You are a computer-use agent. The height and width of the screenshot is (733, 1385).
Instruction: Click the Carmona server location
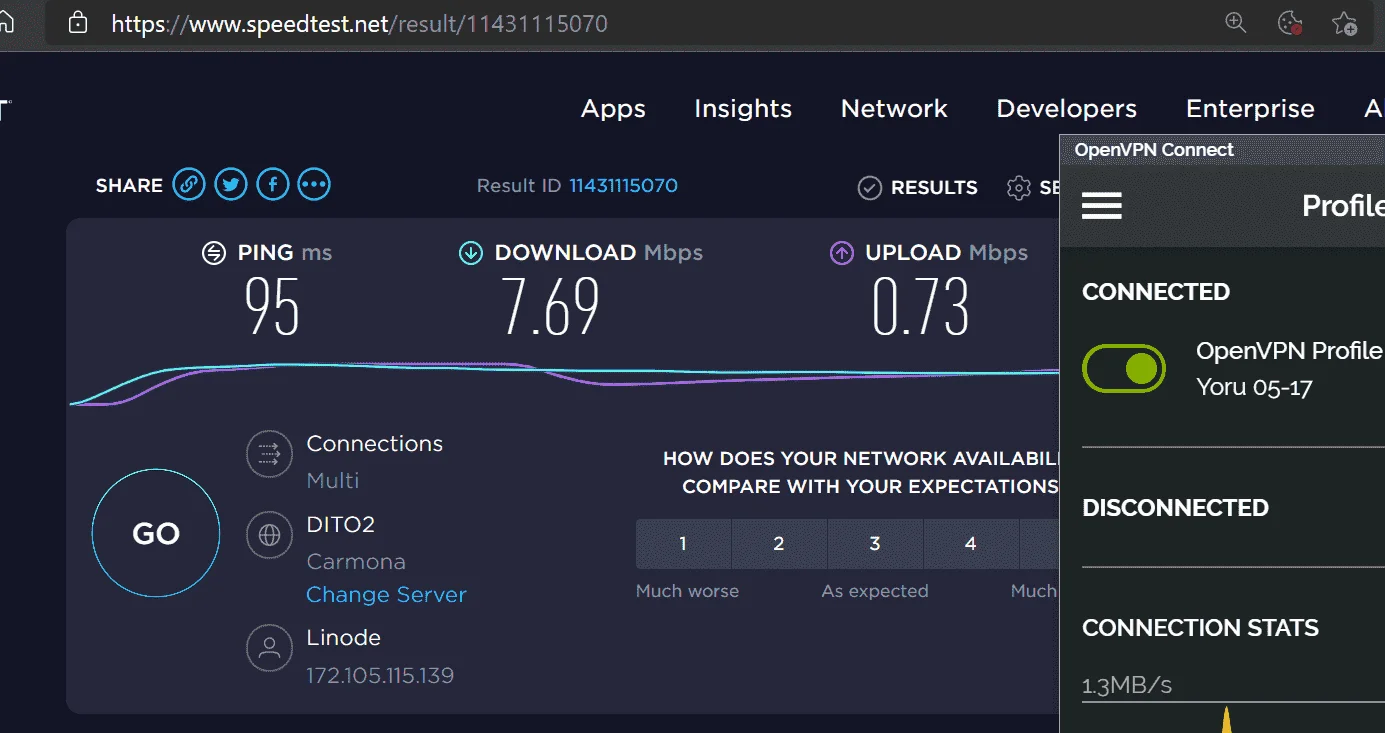[x=356, y=561]
